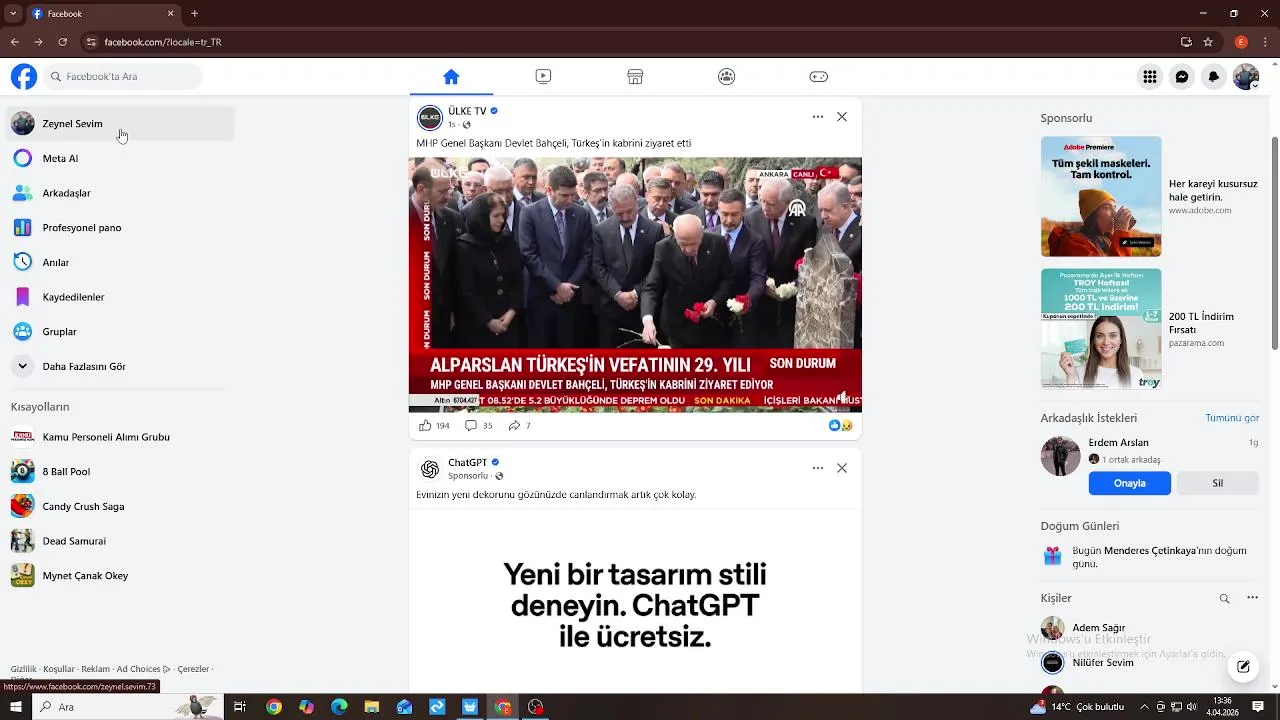Open the Marketplace tab
This screenshot has width=1280, height=720.
pyautogui.click(x=635, y=77)
